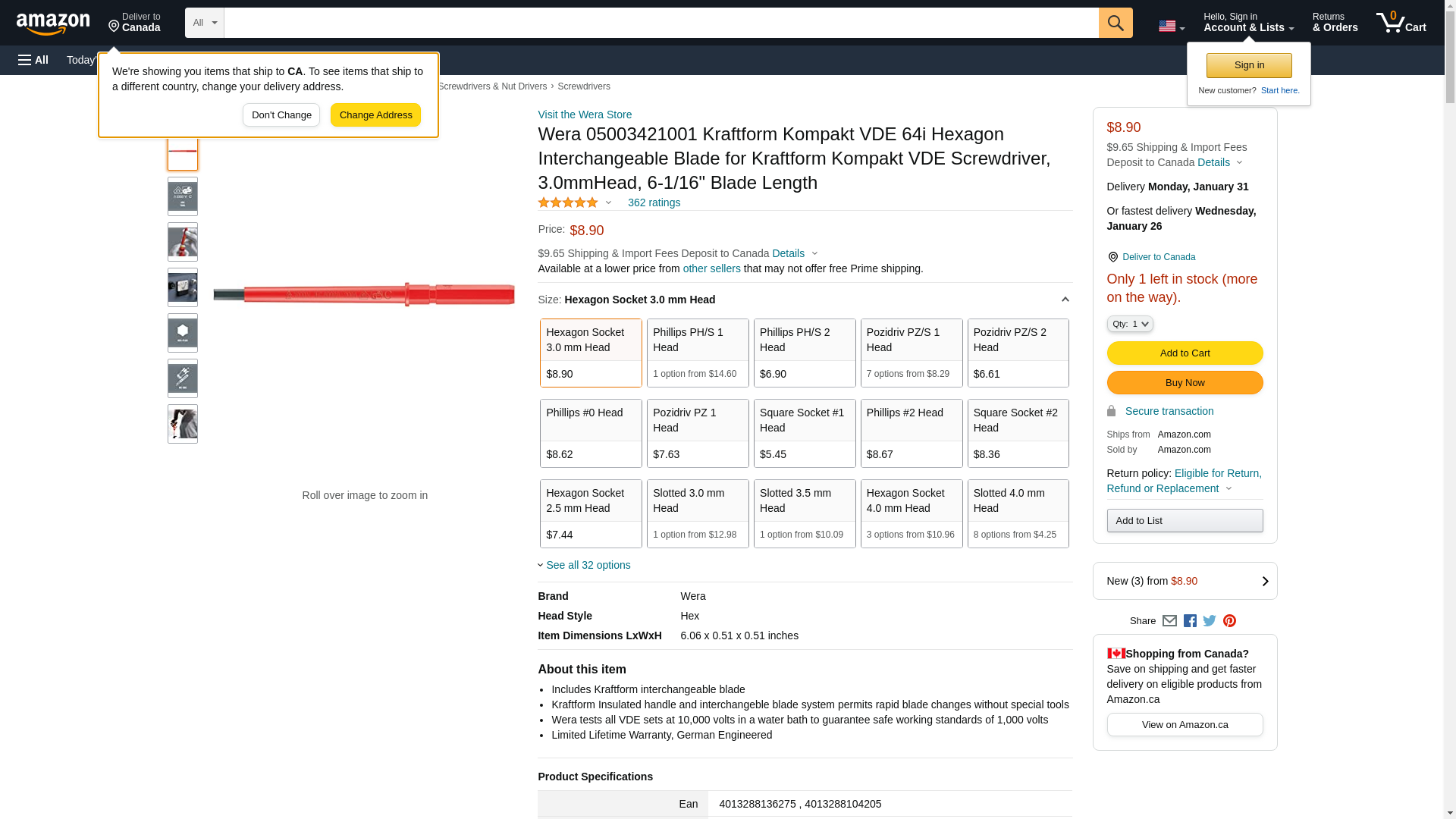Select the last product thumbnail image
Screen dimensions: 1456x819
click(183, 424)
